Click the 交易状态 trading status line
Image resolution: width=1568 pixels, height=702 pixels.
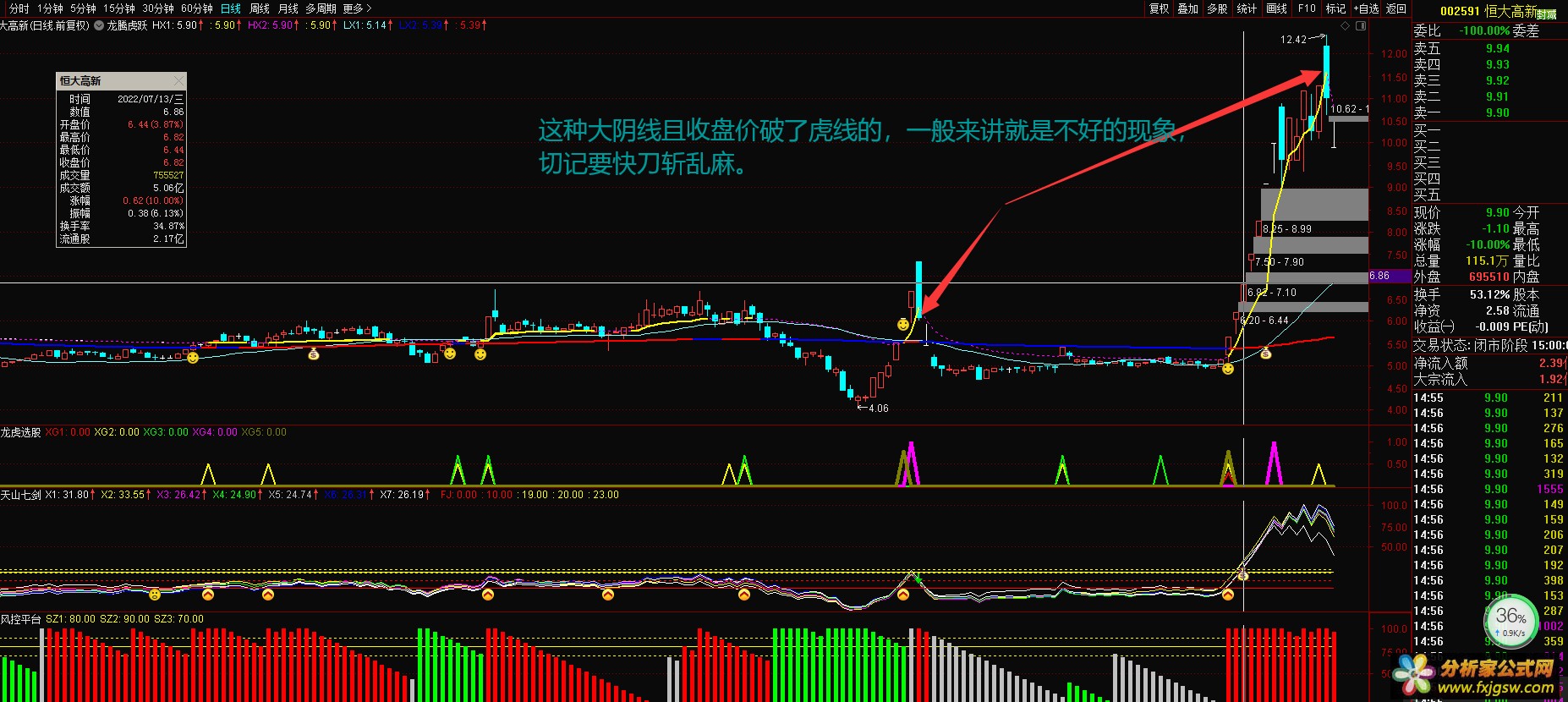coord(1489,345)
